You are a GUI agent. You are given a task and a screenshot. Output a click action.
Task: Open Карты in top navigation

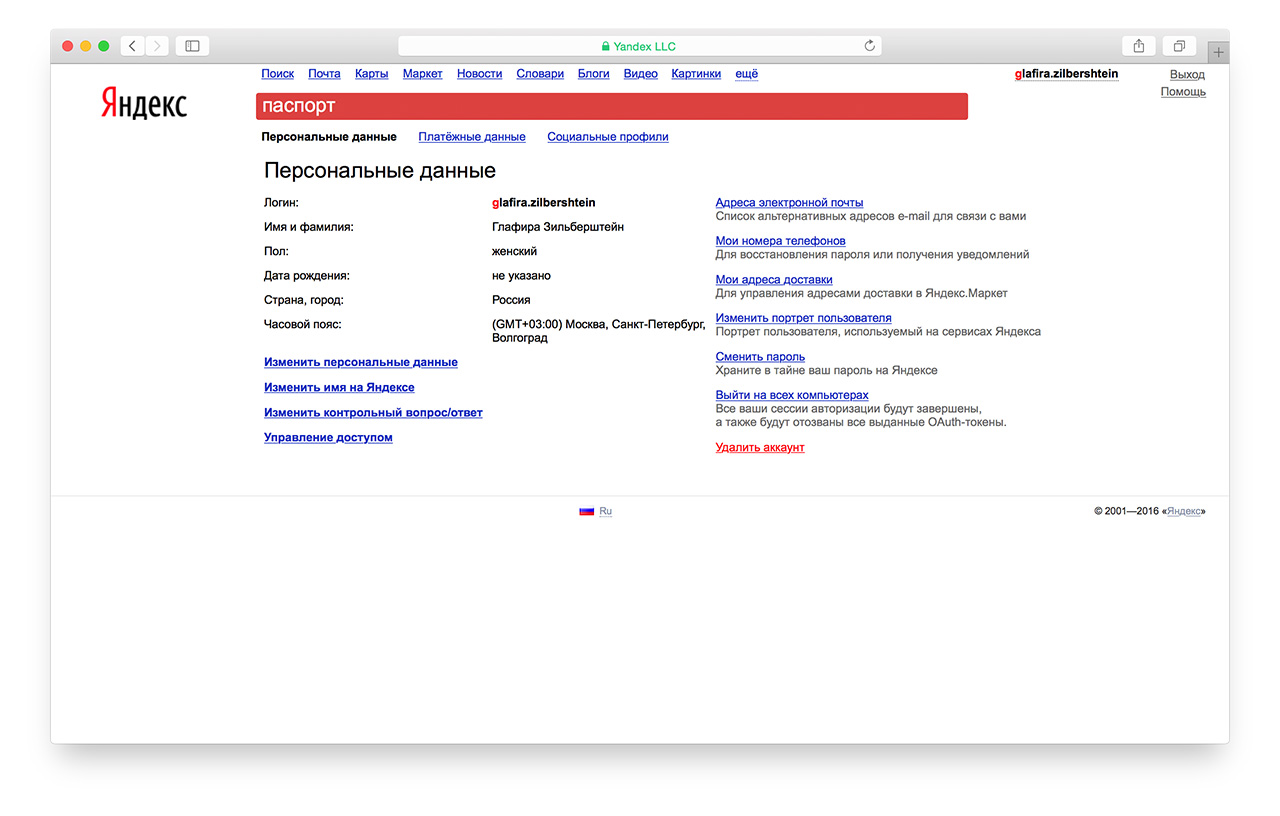click(x=371, y=74)
